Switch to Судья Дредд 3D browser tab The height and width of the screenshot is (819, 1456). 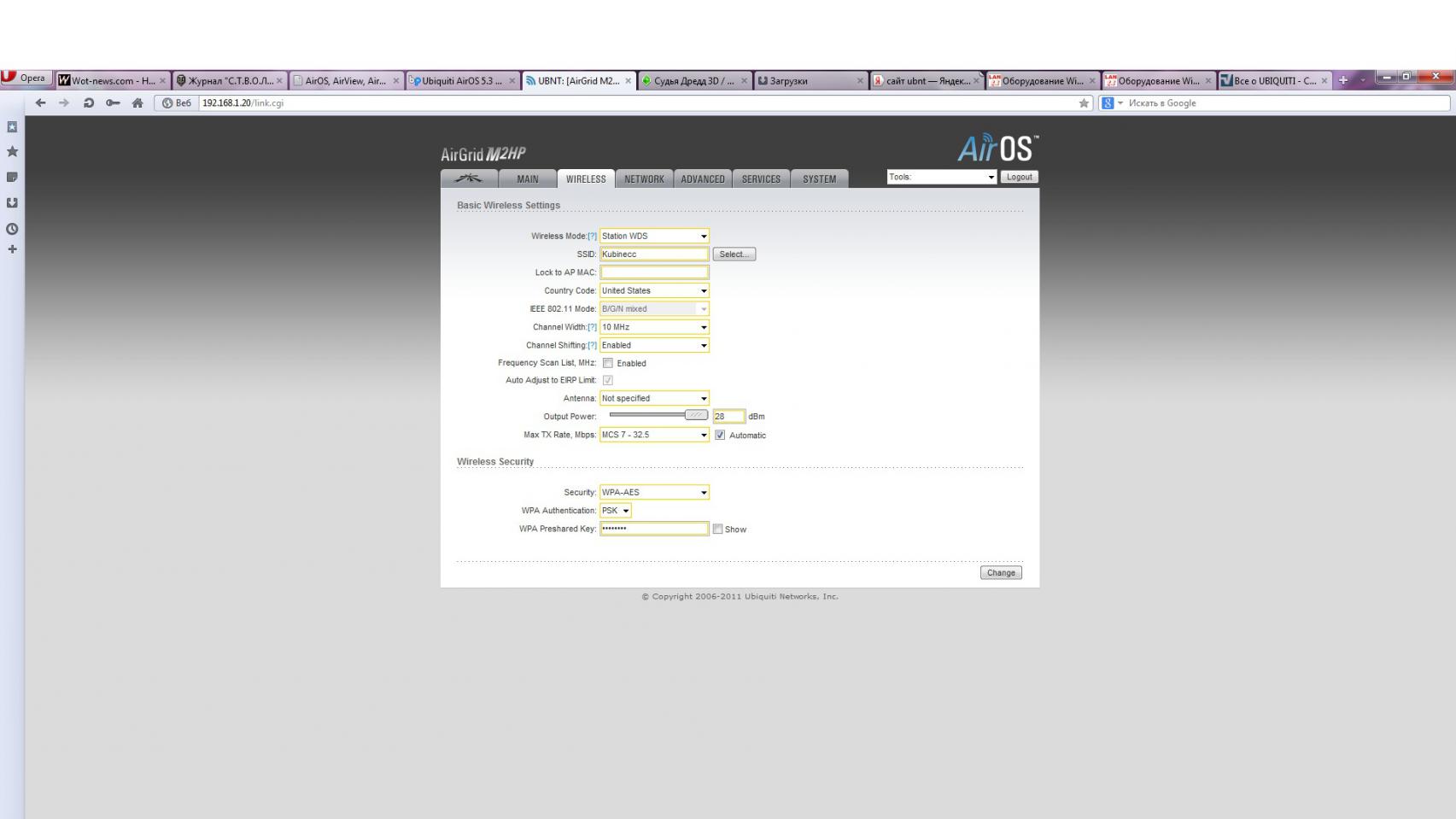point(694,81)
